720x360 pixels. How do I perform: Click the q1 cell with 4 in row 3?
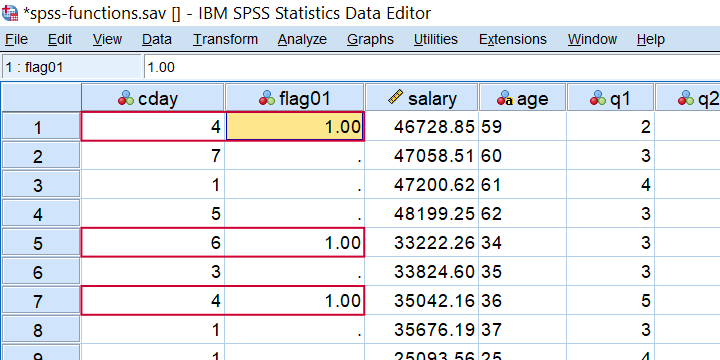[x=610, y=185]
